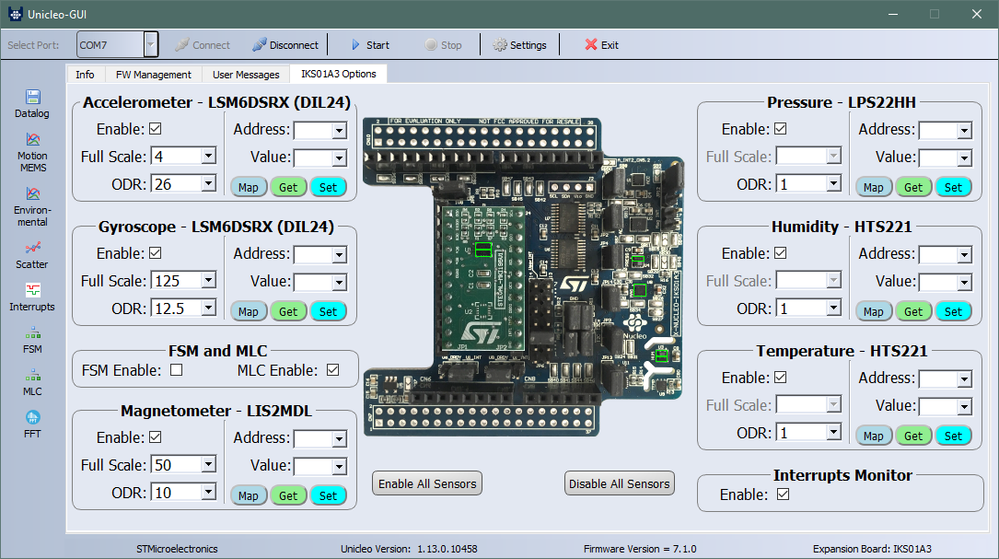Screen dimensions: 999x559
Task: Click Gyroscope Get button
Action: 288,311
